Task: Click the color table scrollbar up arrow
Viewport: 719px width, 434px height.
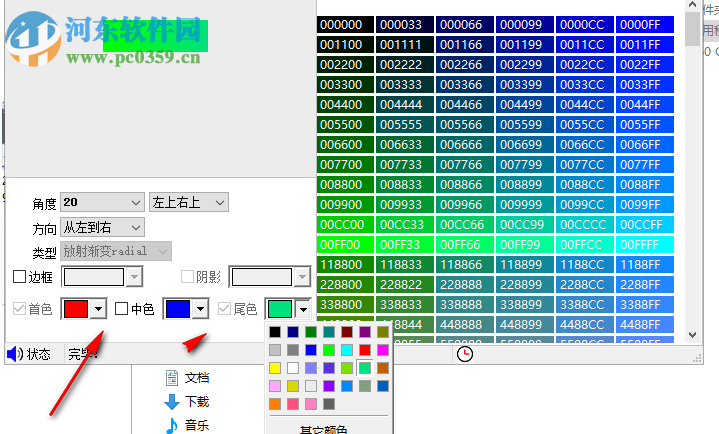Action: pyautogui.click(x=692, y=5)
